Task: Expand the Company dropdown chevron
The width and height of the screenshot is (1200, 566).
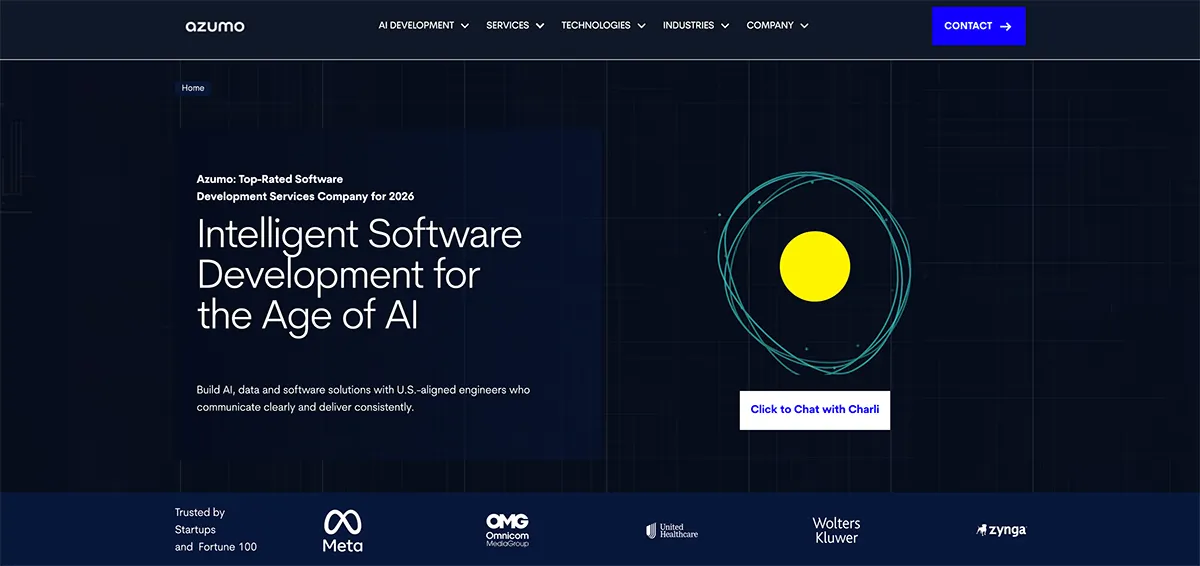Action: coord(804,26)
